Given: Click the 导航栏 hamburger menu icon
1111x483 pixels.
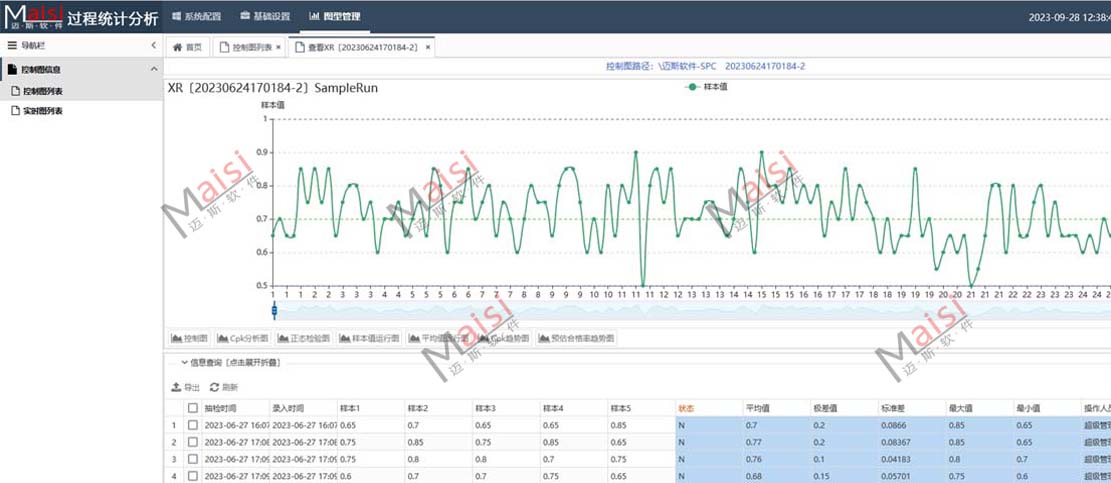Looking at the screenshot, I should (x=11, y=45).
